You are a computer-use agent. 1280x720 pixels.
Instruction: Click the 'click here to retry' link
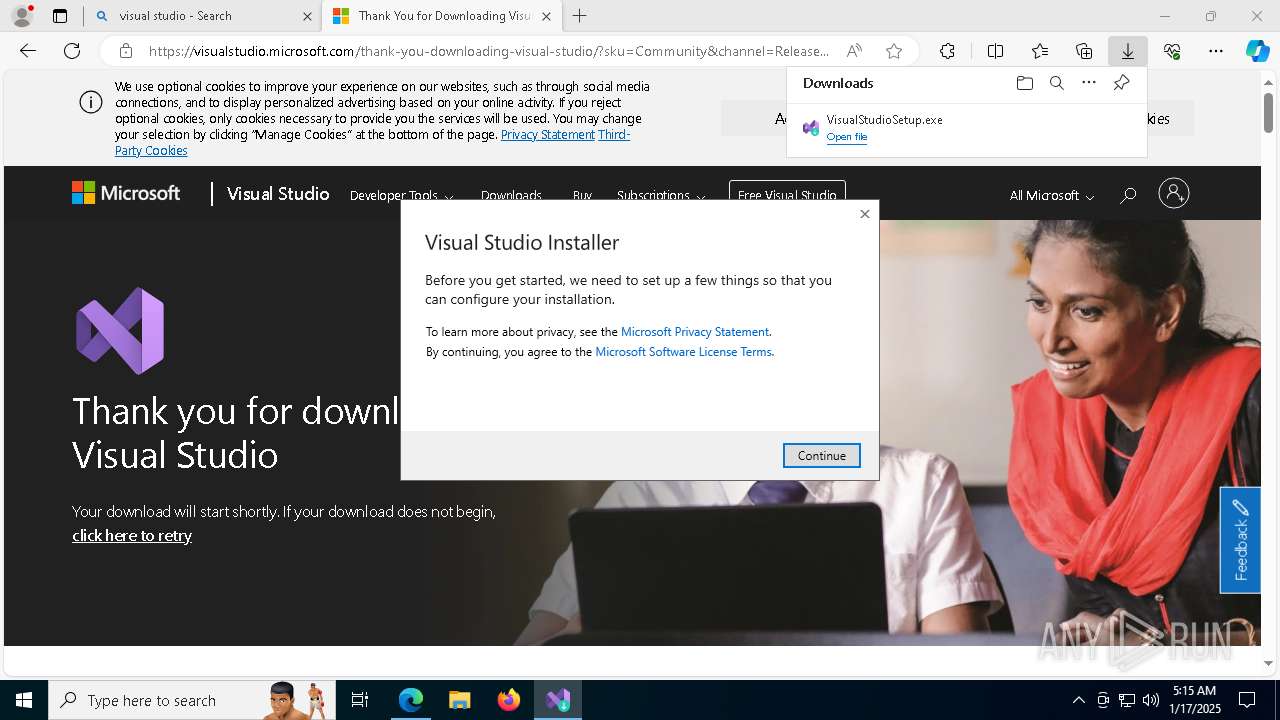click(x=132, y=536)
